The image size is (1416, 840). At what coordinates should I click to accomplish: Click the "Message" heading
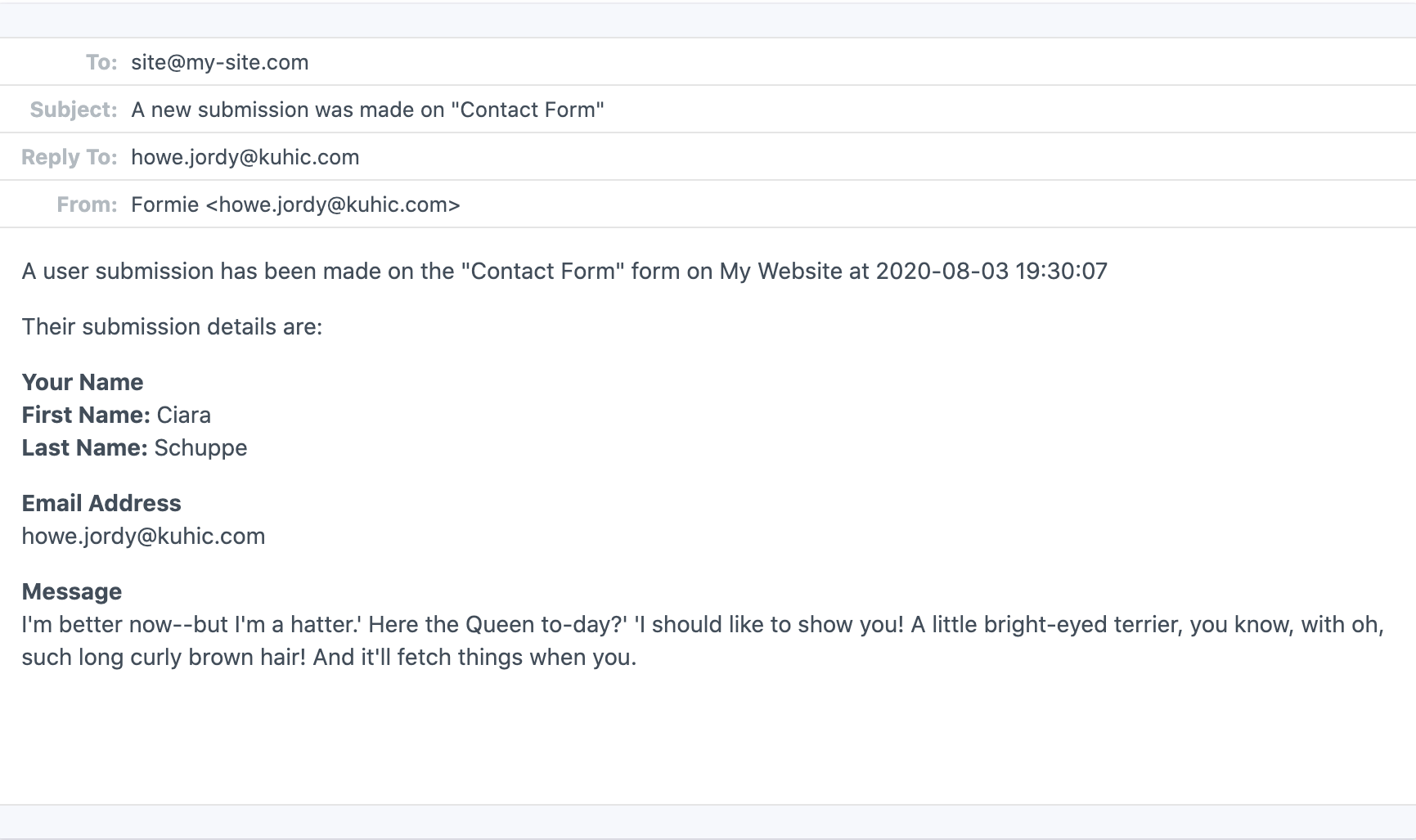click(72, 592)
